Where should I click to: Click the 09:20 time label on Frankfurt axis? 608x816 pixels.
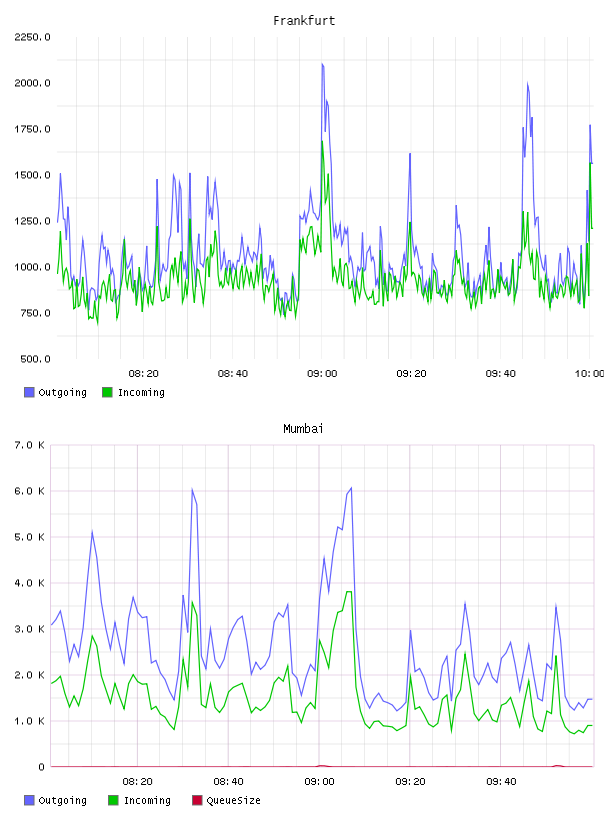[x=411, y=374]
